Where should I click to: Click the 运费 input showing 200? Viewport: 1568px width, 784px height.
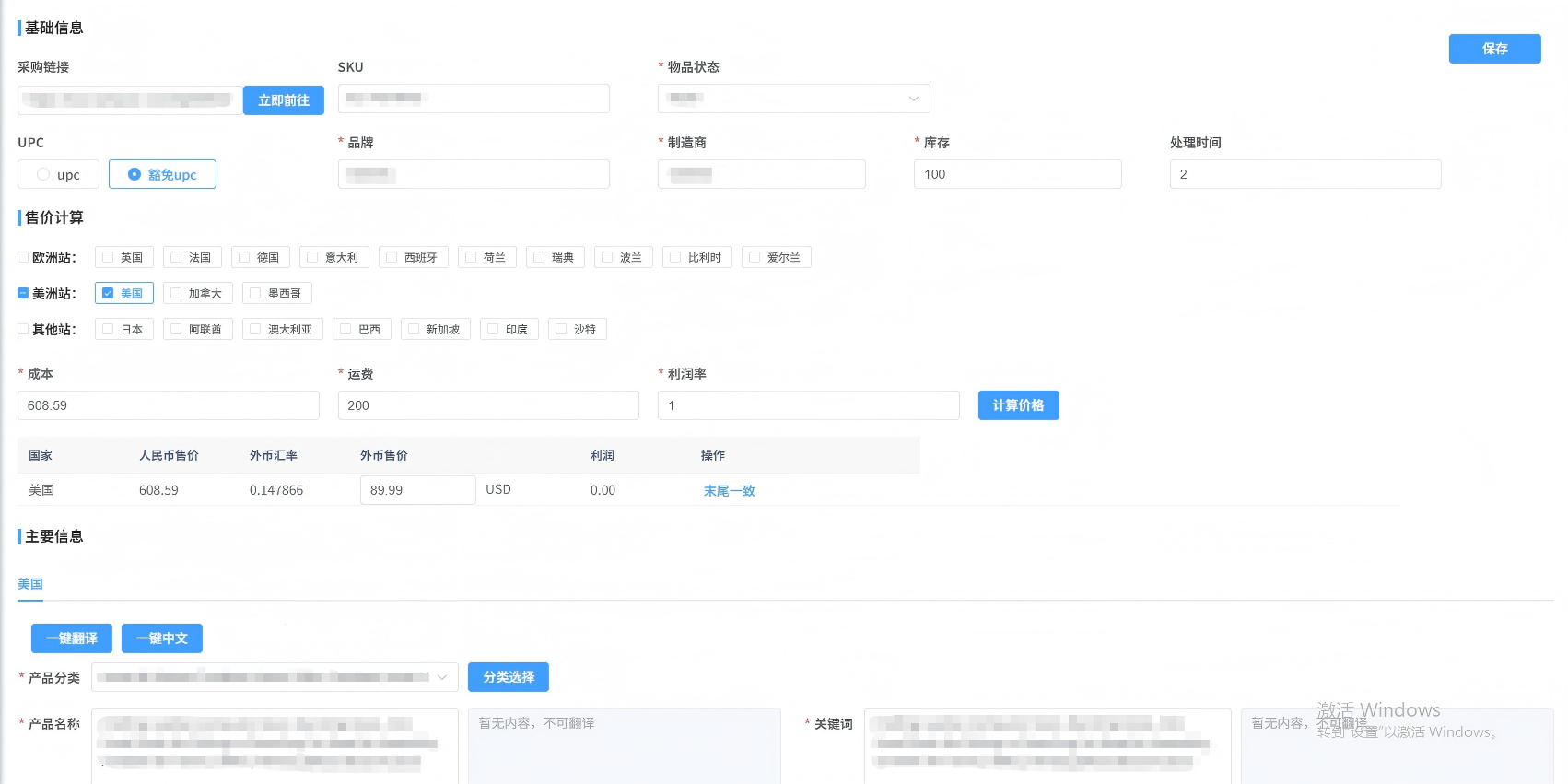(x=488, y=405)
